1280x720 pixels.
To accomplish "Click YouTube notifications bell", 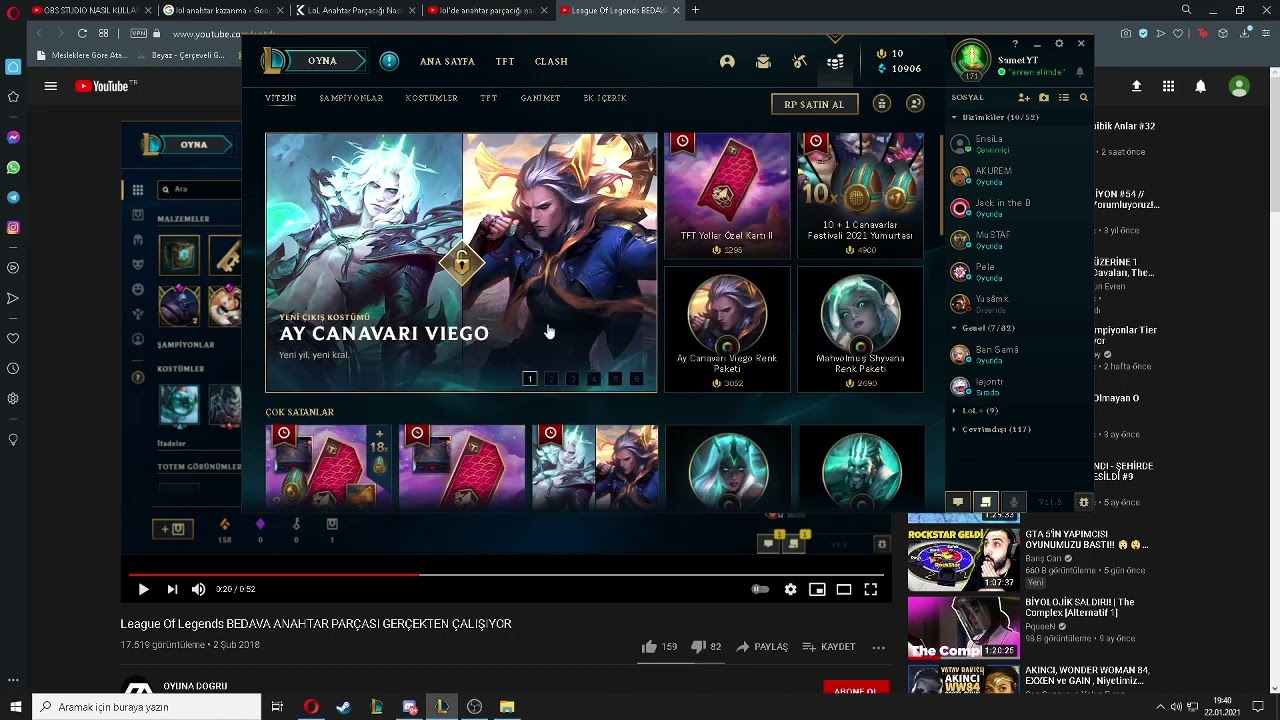I will tap(1200, 86).
